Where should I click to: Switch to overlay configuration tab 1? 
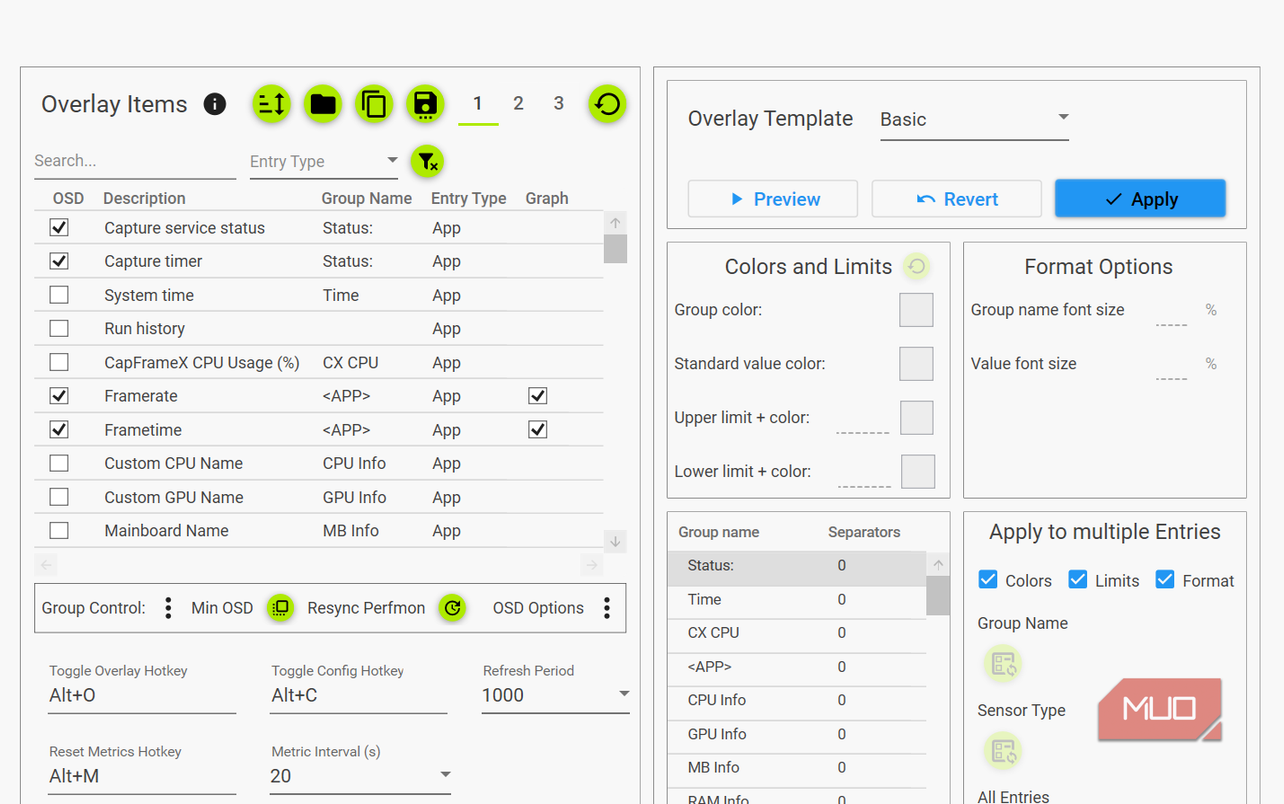[478, 103]
